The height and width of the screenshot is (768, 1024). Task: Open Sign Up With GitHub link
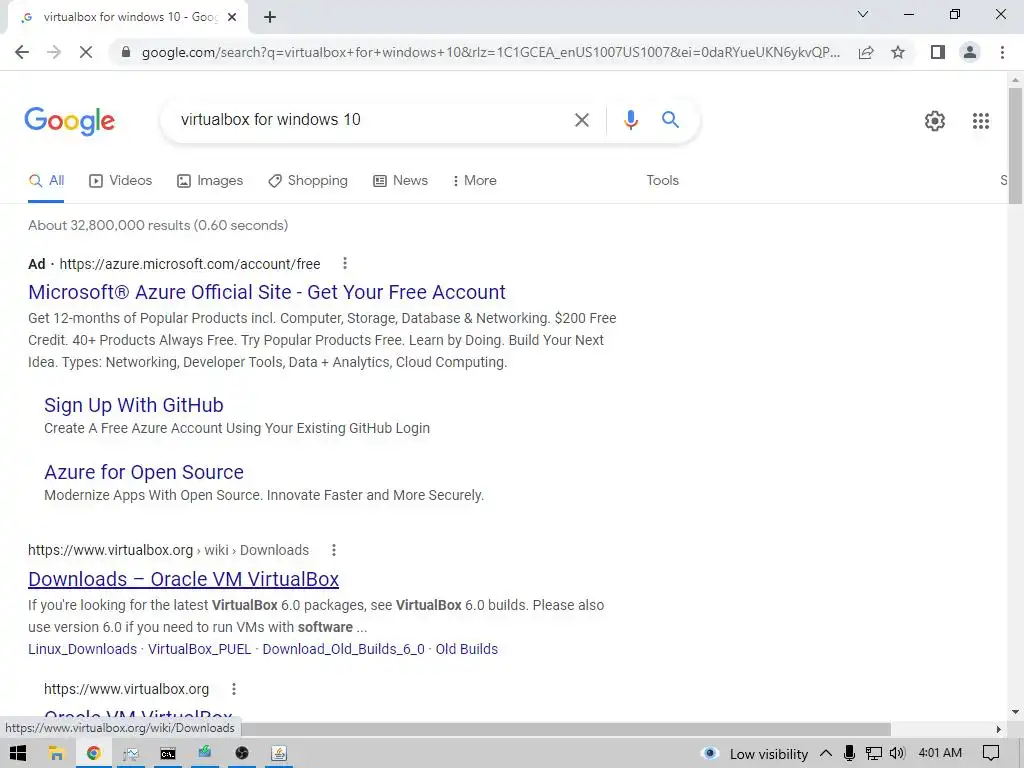134,405
